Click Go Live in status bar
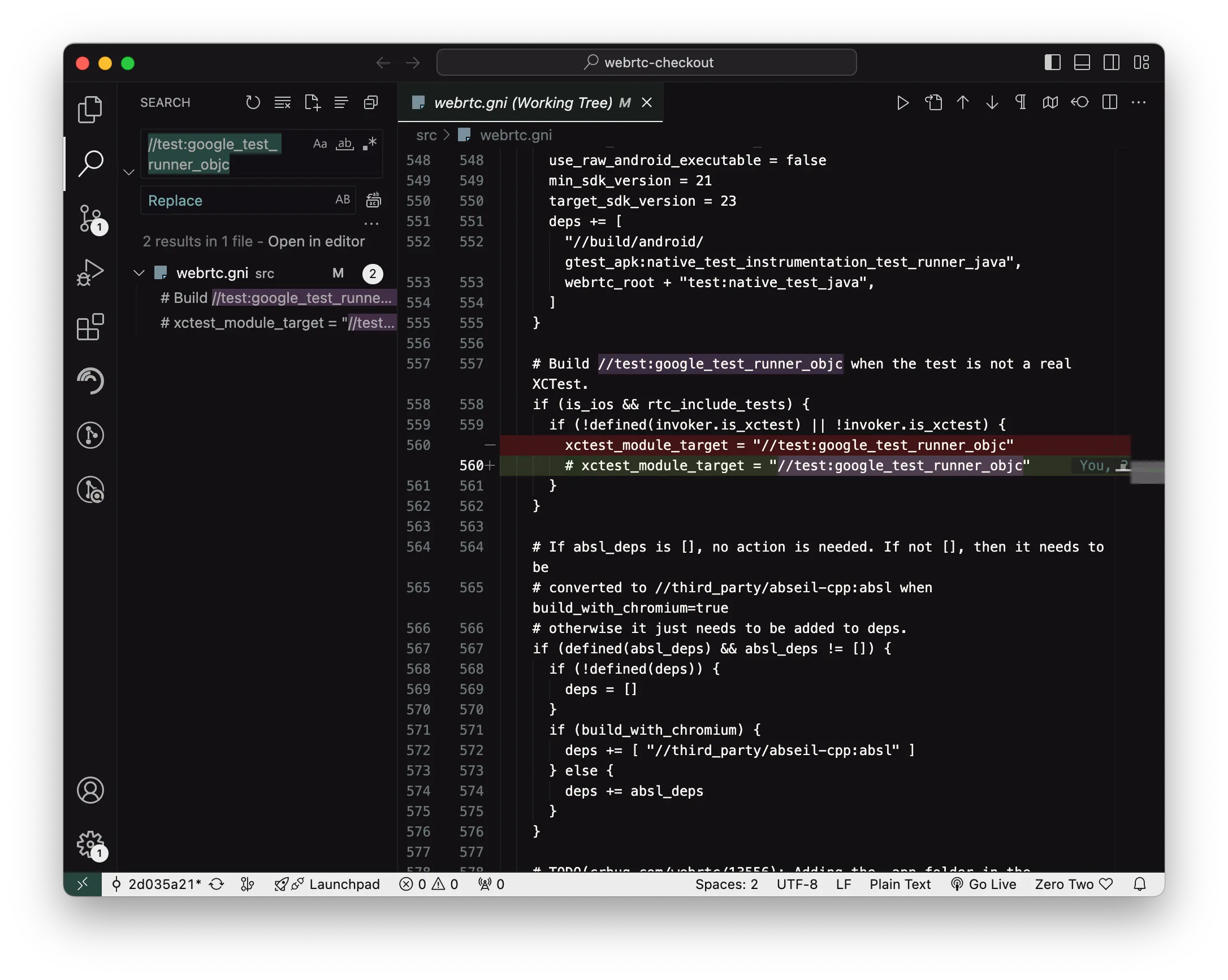 tap(984, 884)
